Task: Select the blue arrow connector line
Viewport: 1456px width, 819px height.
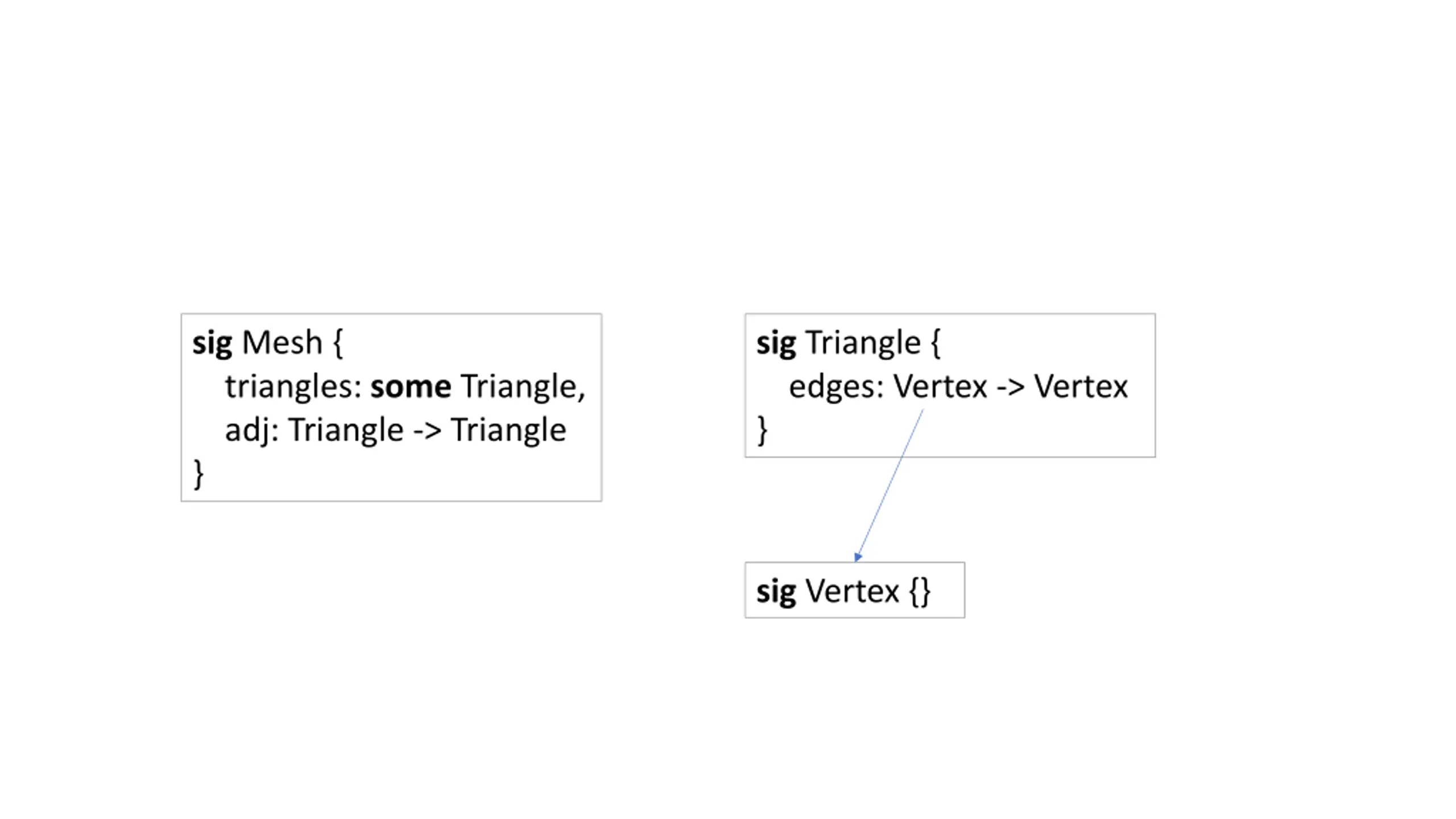Action: coord(889,485)
